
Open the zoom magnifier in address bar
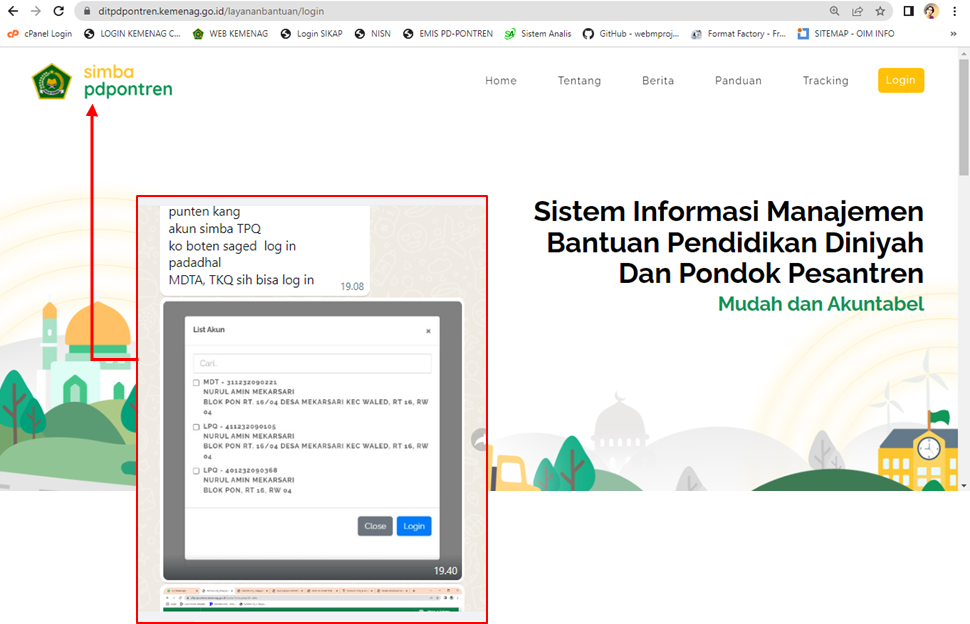(835, 11)
